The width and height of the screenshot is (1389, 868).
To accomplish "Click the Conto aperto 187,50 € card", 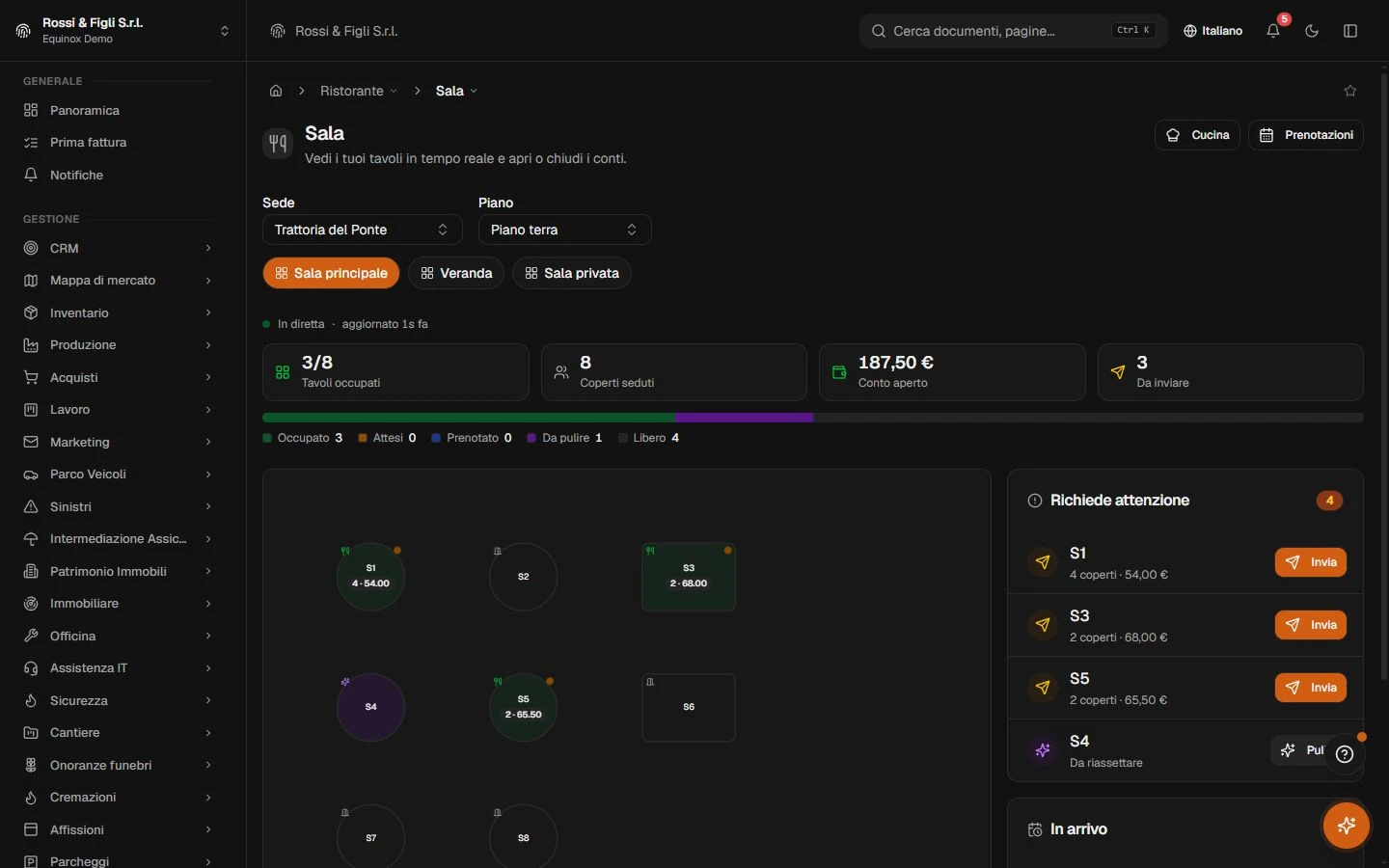I will pyautogui.click(x=952, y=372).
